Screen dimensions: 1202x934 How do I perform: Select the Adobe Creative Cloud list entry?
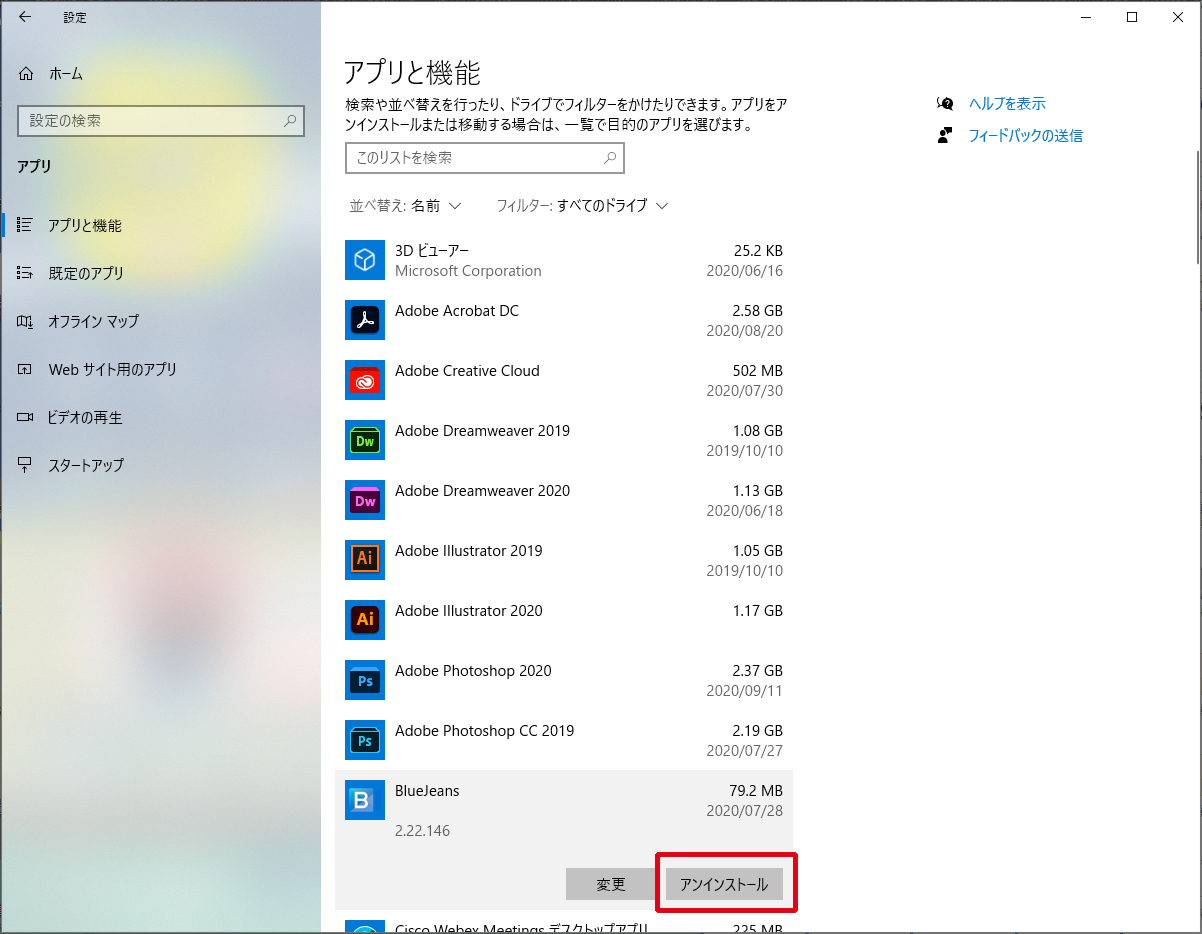pos(564,380)
